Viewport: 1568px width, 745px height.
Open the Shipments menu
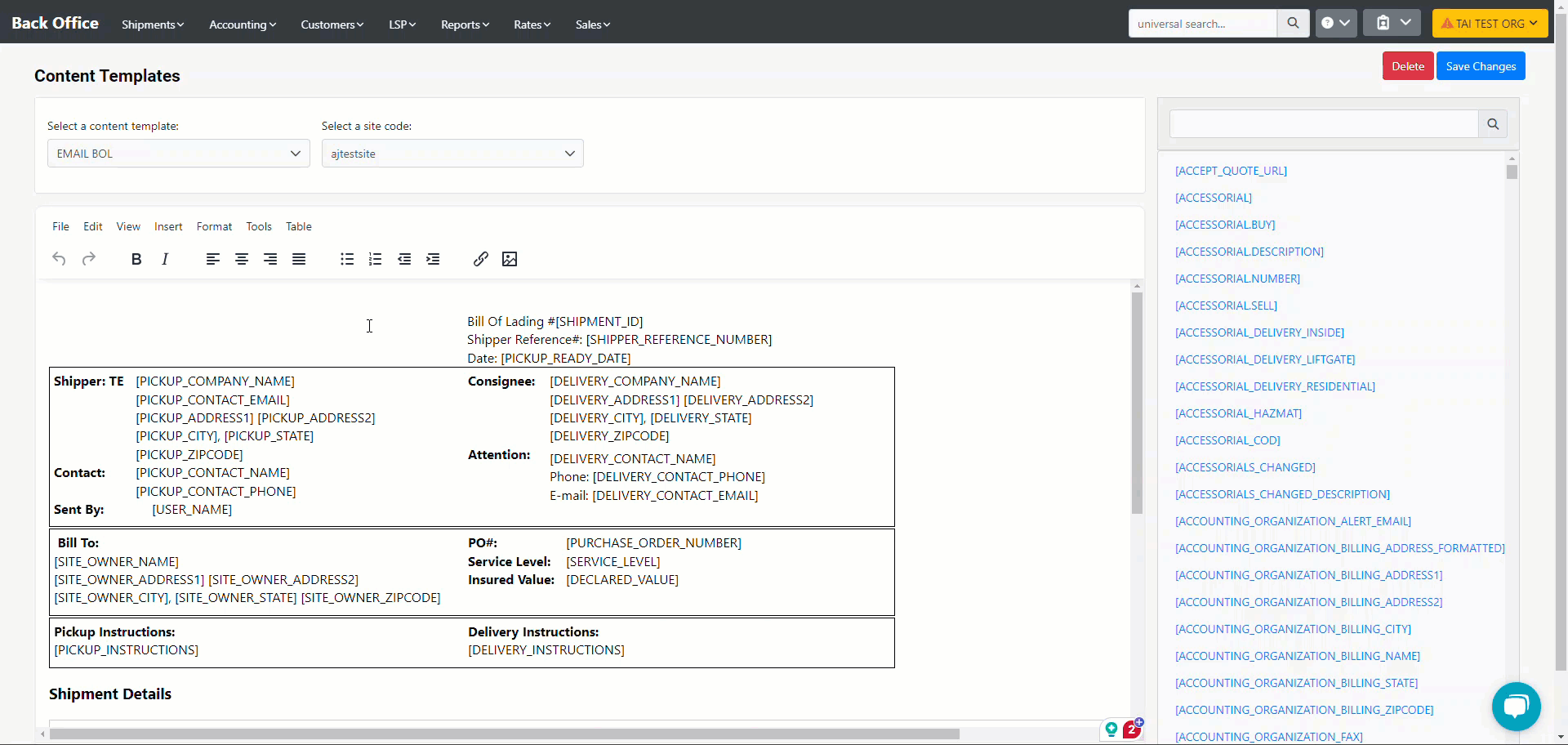(x=153, y=25)
